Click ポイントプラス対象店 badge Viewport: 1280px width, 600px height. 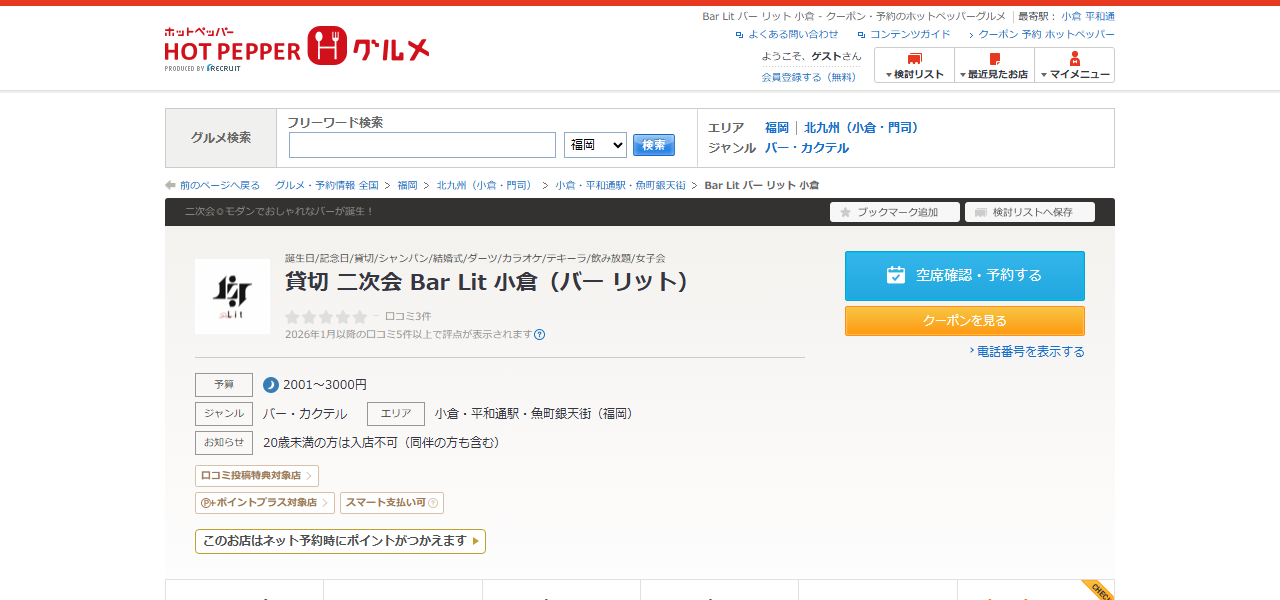pos(265,503)
